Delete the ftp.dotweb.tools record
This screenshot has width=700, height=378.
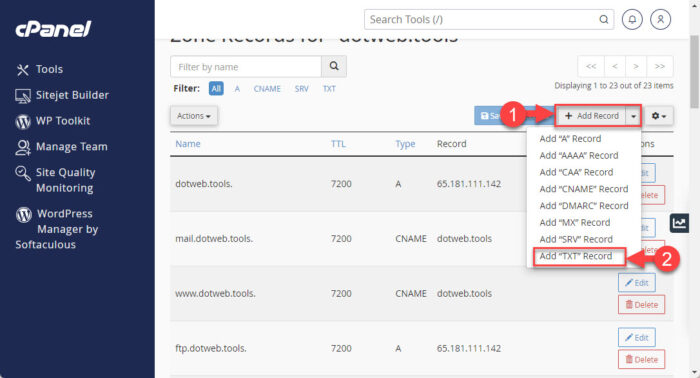pyautogui.click(x=642, y=359)
